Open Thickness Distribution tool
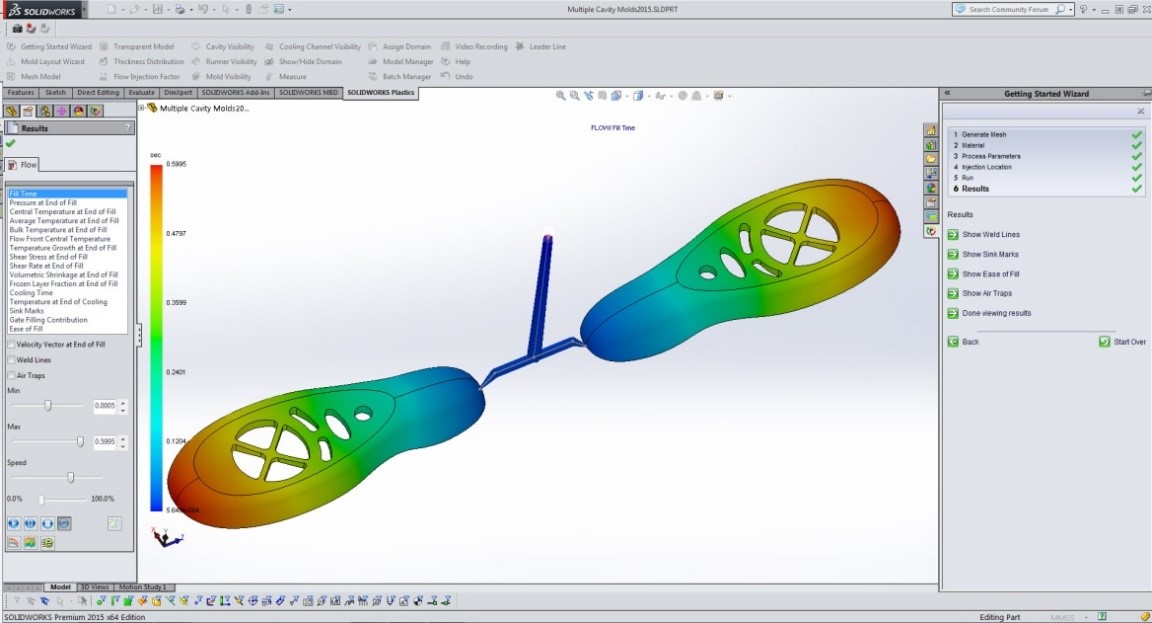The image size is (1152, 623). click(x=142, y=62)
